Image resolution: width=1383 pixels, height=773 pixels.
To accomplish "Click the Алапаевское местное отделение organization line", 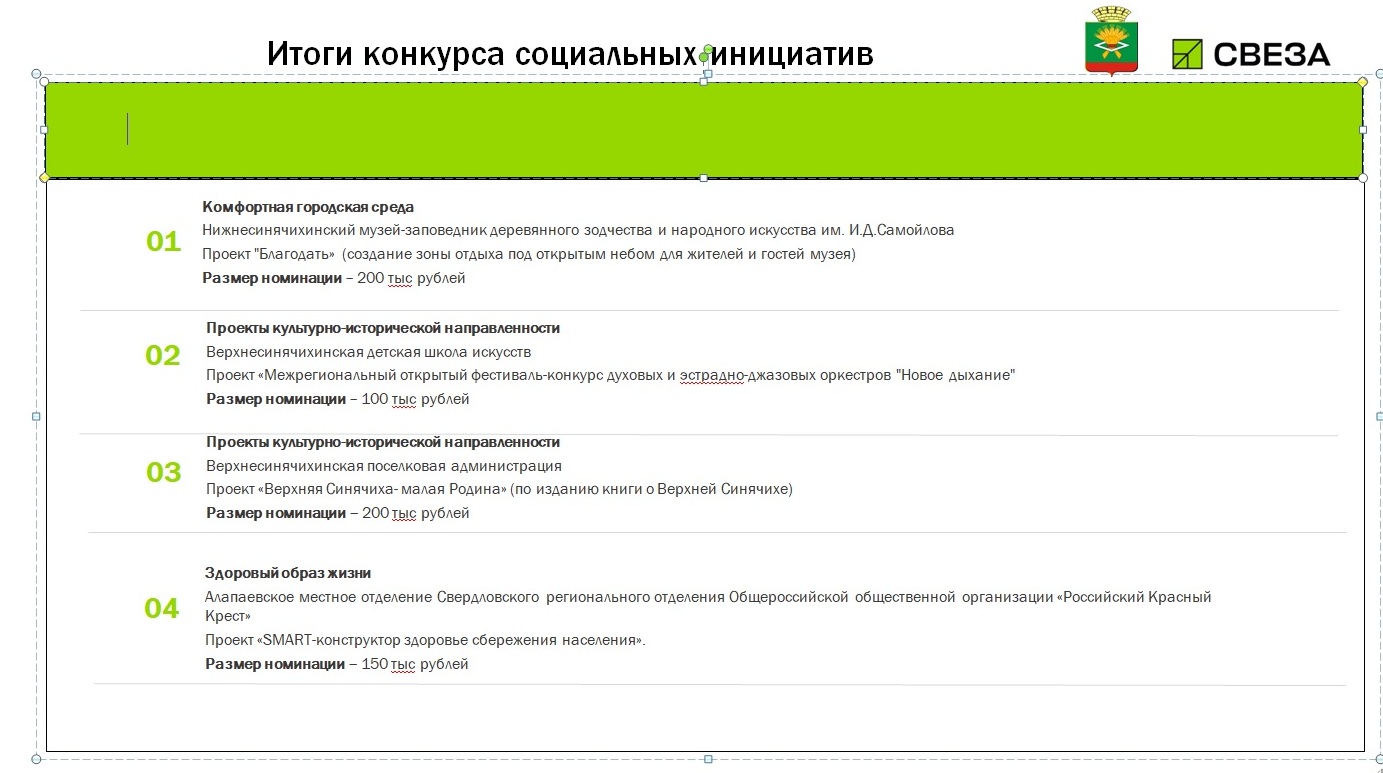I will click(x=708, y=606).
